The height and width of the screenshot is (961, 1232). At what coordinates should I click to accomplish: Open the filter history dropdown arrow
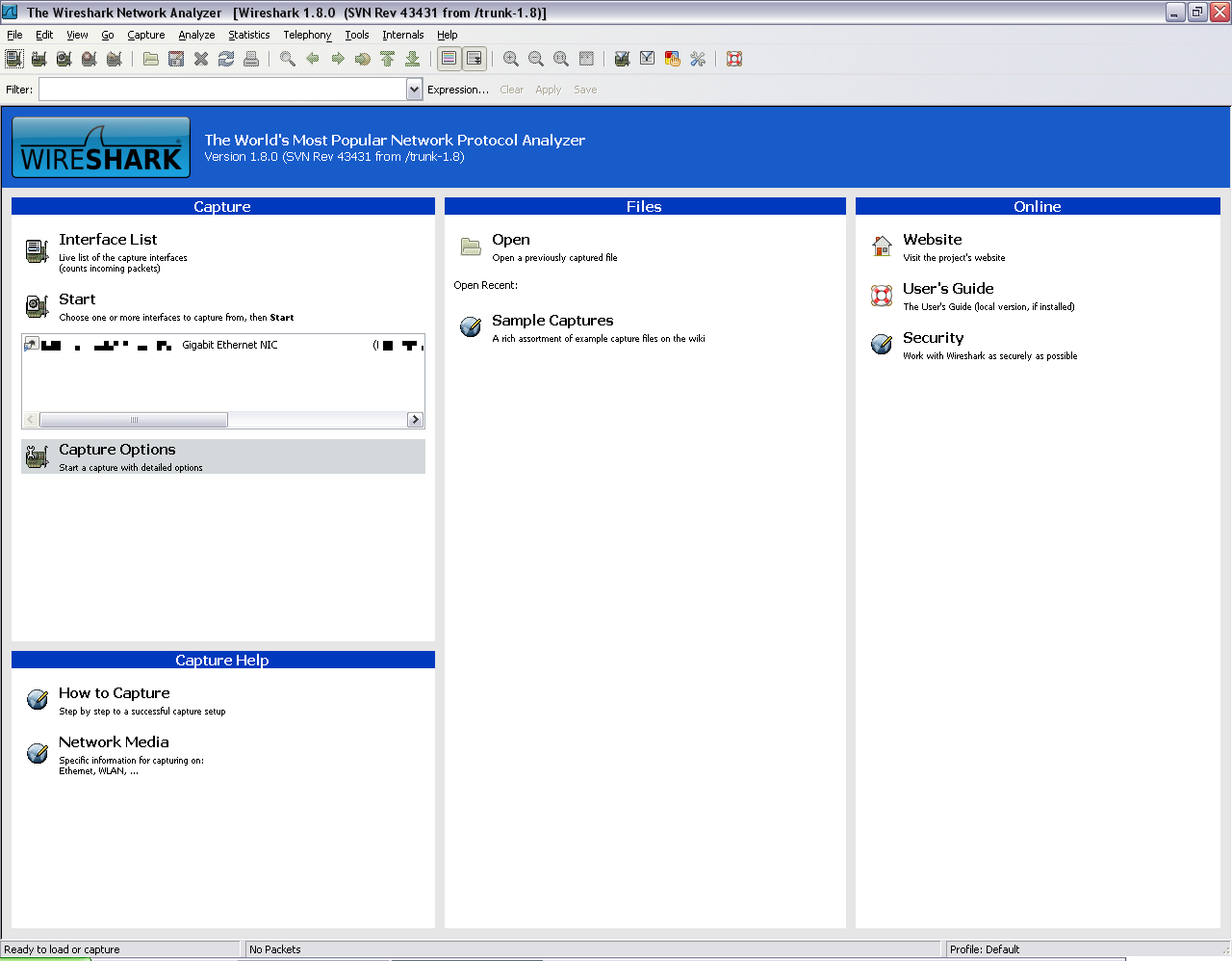point(414,89)
